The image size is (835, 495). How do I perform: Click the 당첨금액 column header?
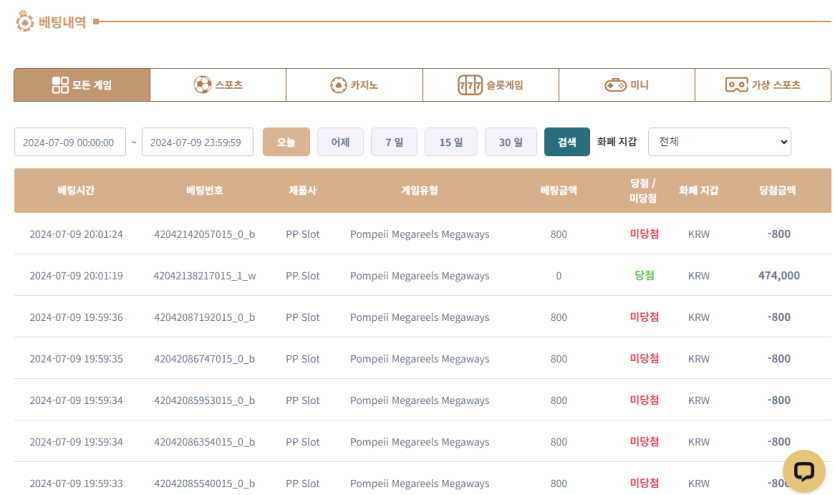(x=777, y=191)
